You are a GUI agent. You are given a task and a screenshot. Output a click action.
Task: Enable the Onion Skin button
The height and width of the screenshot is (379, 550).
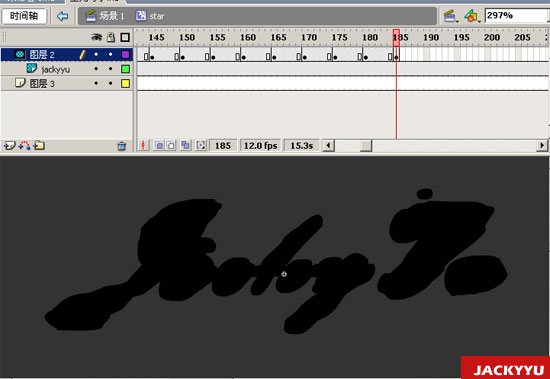159,145
